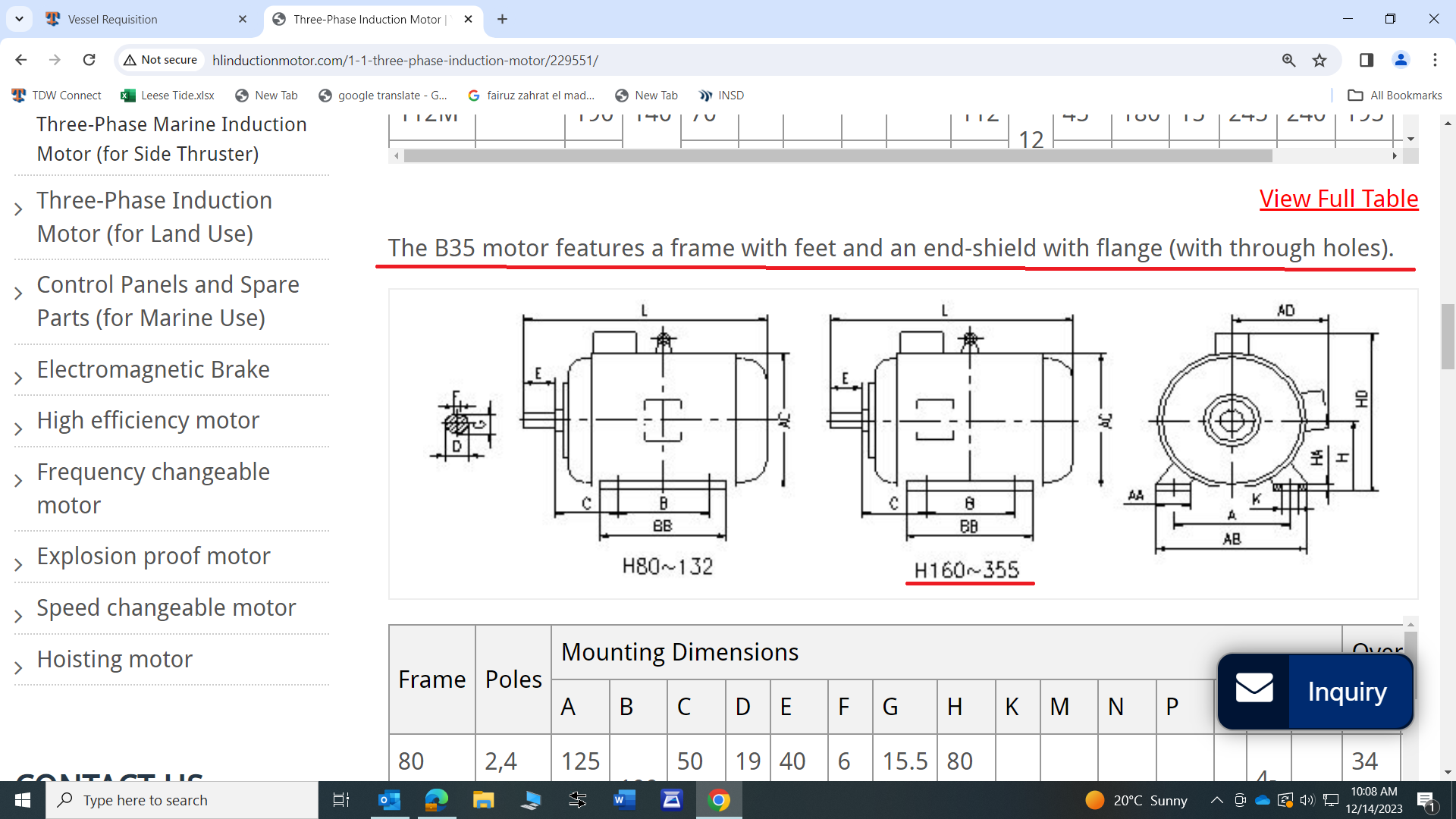The width and height of the screenshot is (1456, 819).
Task: Open a new browser tab
Action: pyautogui.click(x=502, y=19)
